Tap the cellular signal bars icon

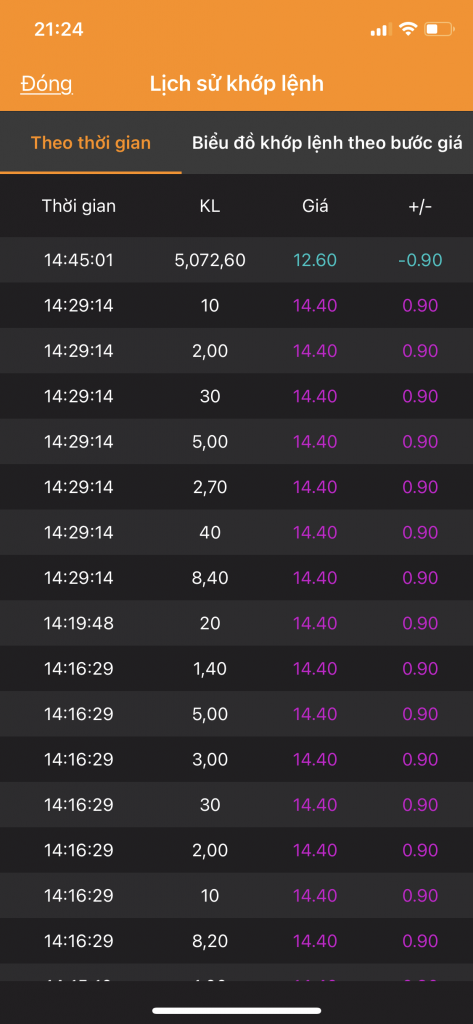point(380,29)
